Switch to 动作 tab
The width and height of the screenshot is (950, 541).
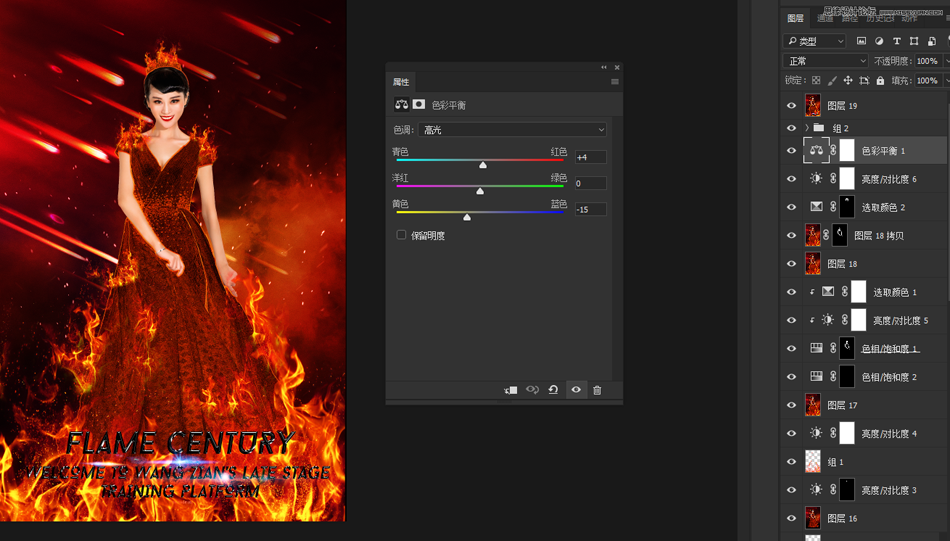909,18
